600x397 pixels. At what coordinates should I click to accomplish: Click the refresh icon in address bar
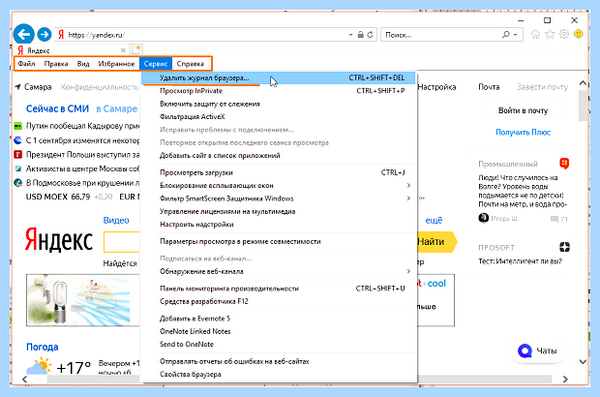370,35
